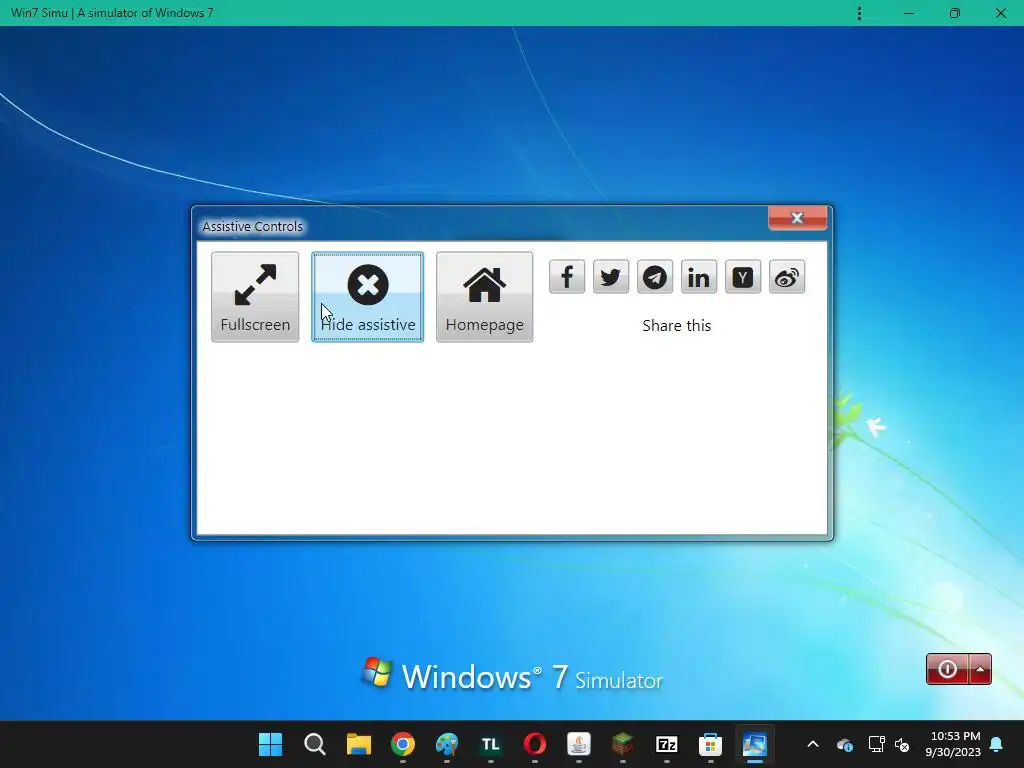Show hidden tray icons chevron
1024x768 pixels.
pyautogui.click(x=813, y=744)
